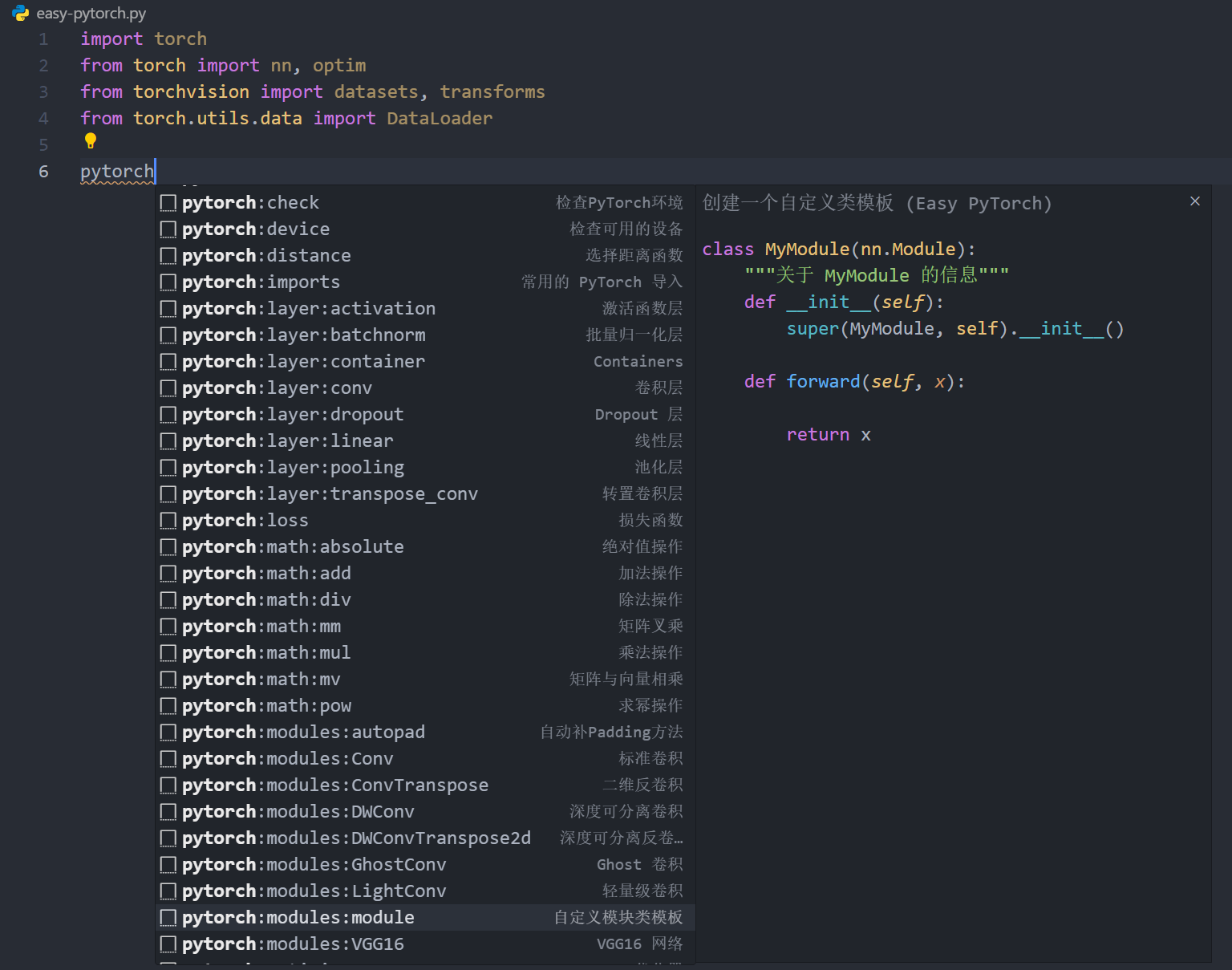Click the snippet icon beside pytorch:loss
Image resolution: width=1232 pixels, height=970 pixels.
168,521
